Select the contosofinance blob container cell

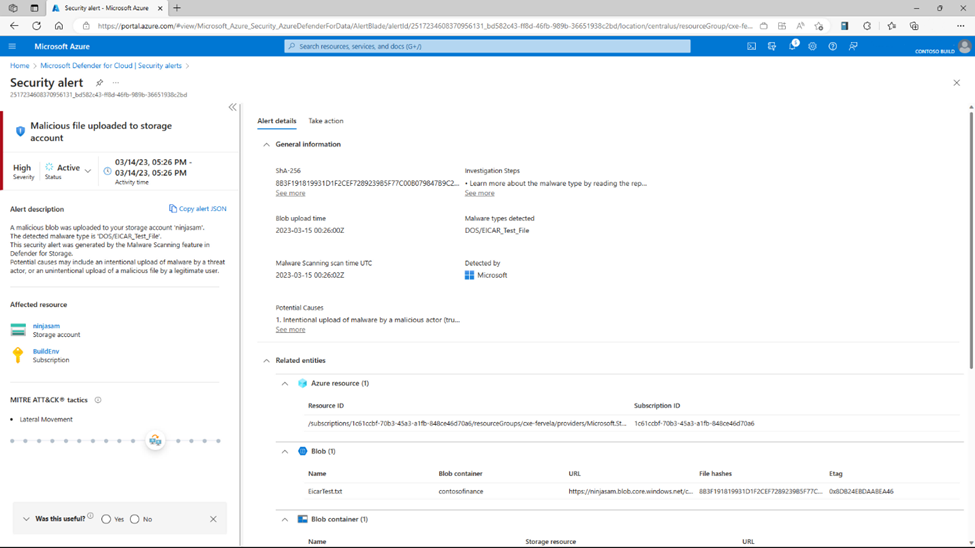tap(461, 491)
